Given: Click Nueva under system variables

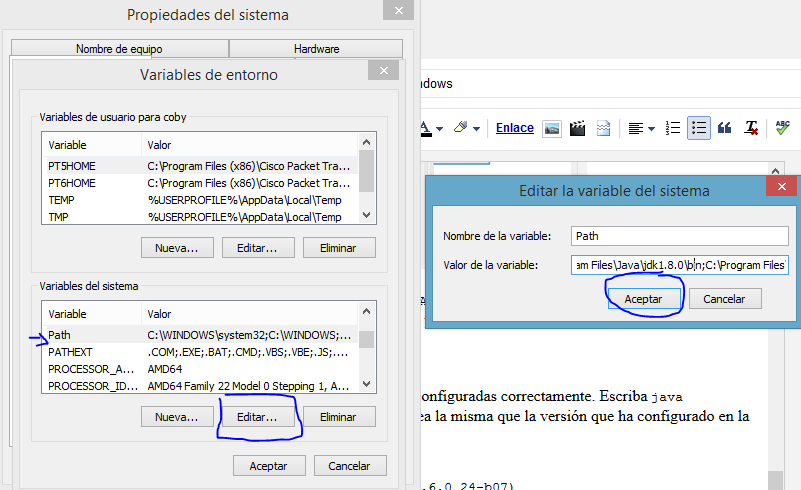Looking at the screenshot, I should [177, 417].
